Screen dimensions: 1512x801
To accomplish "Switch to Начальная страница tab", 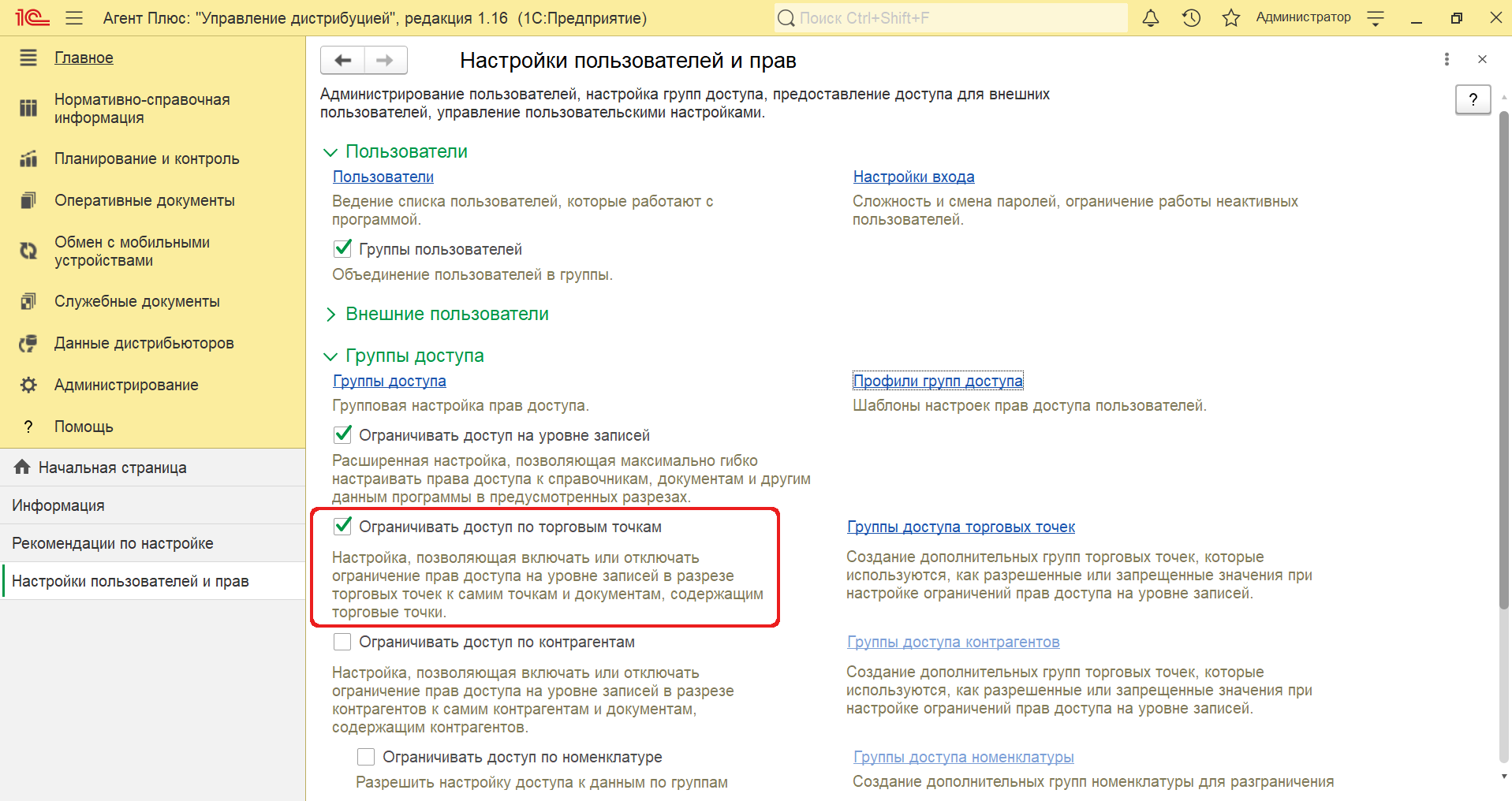I will tap(152, 468).
